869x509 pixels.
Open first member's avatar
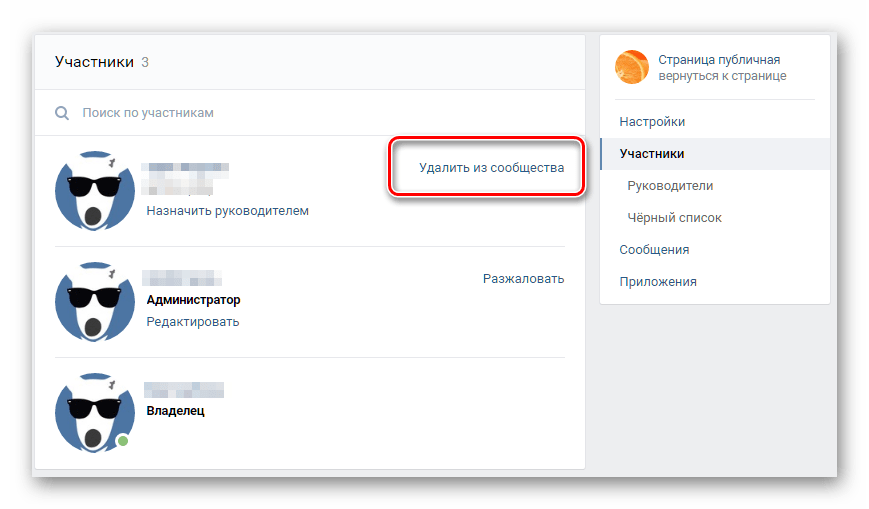[94, 191]
